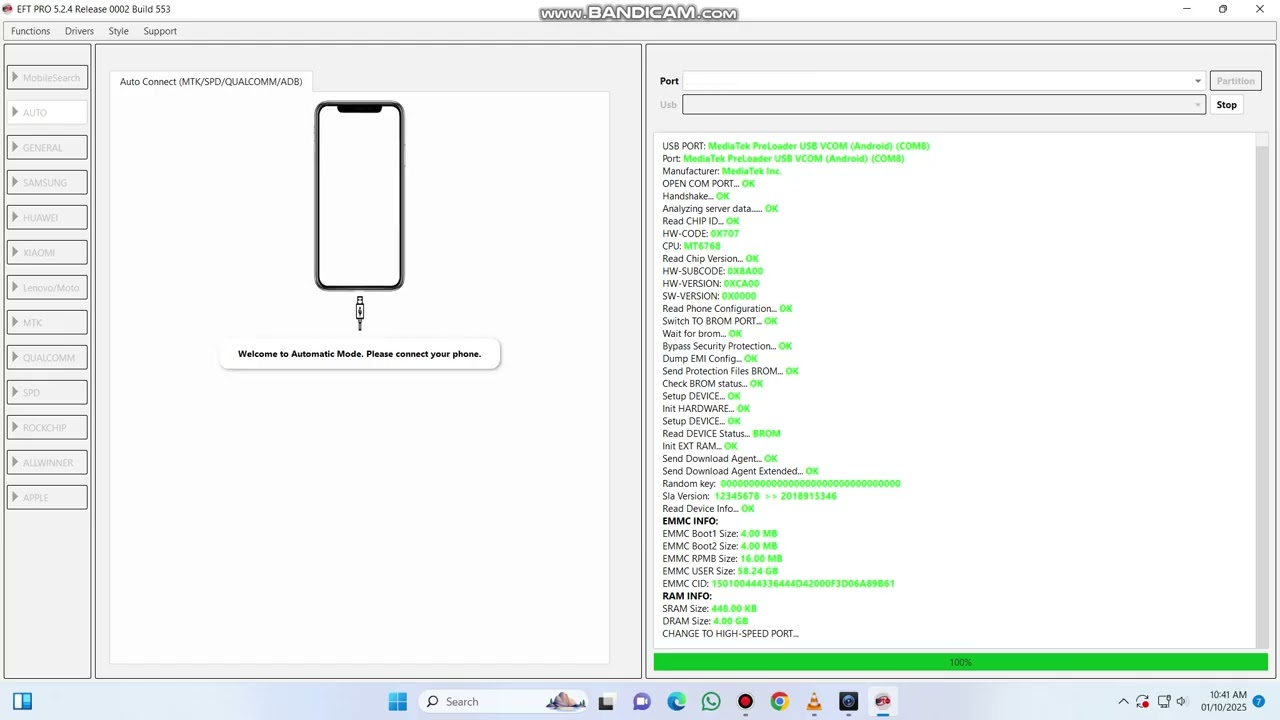Screen dimensions: 1280x720
Task: Launch Google Chrome from the taskbar
Action: (780, 702)
